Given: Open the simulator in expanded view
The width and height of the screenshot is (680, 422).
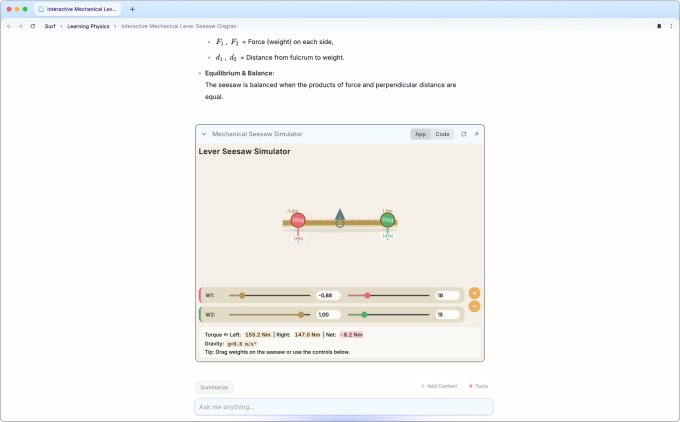Looking at the screenshot, I should [476, 134].
